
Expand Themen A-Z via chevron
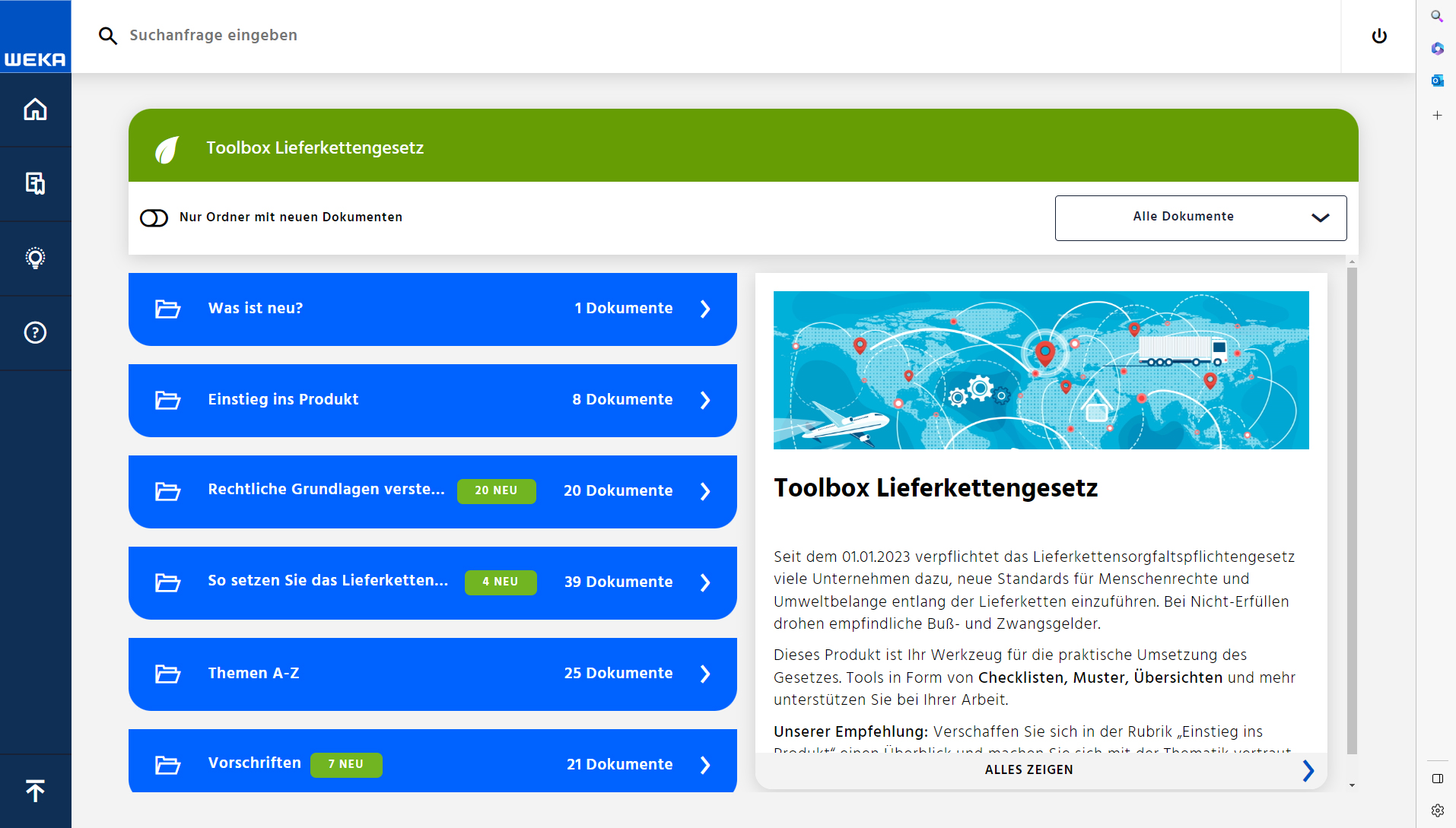(x=705, y=674)
